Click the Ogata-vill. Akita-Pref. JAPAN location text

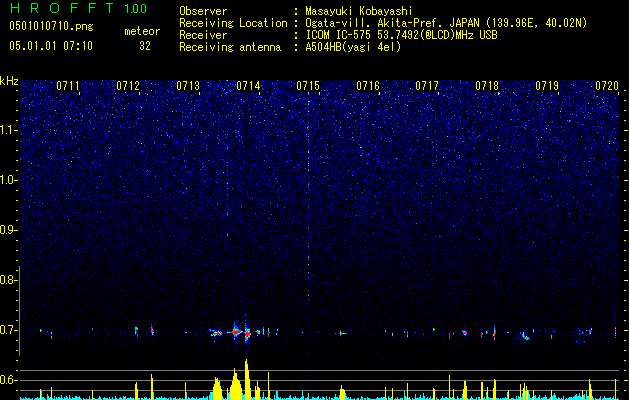pyautogui.click(x=446, y=23)
